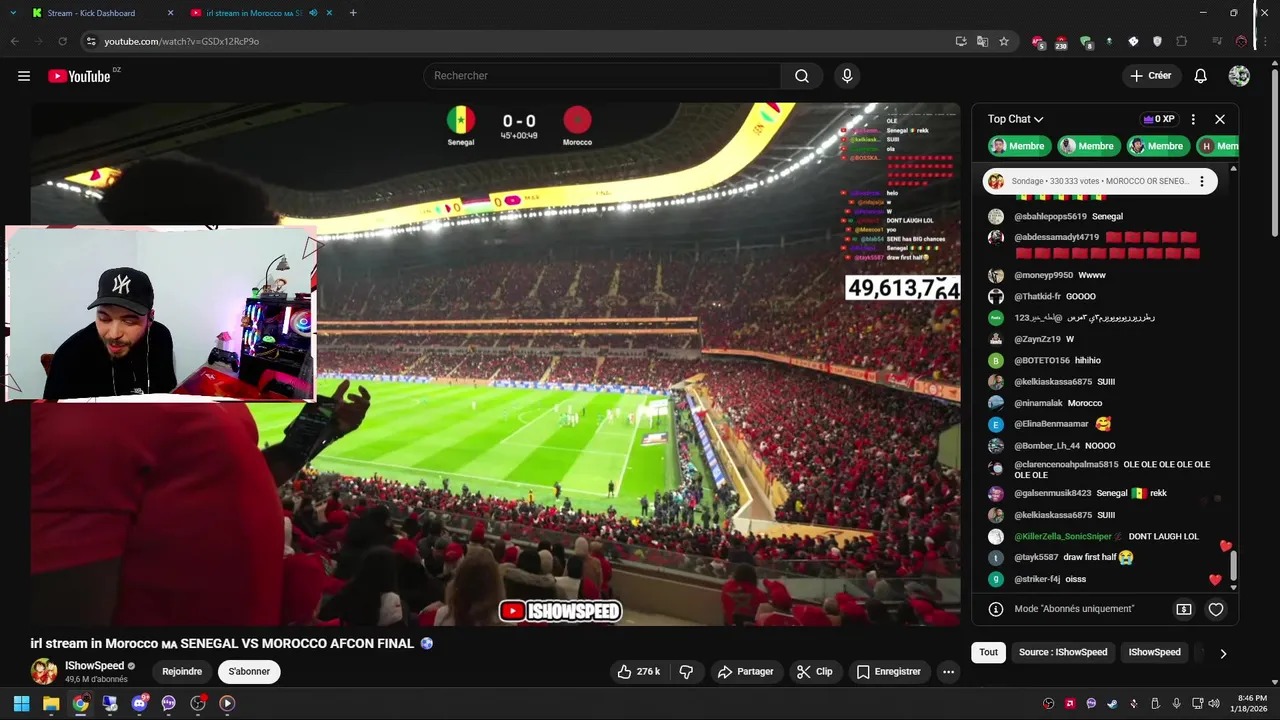
Task: Click the Super Chat dollar icon
Action: point(1184,609)
